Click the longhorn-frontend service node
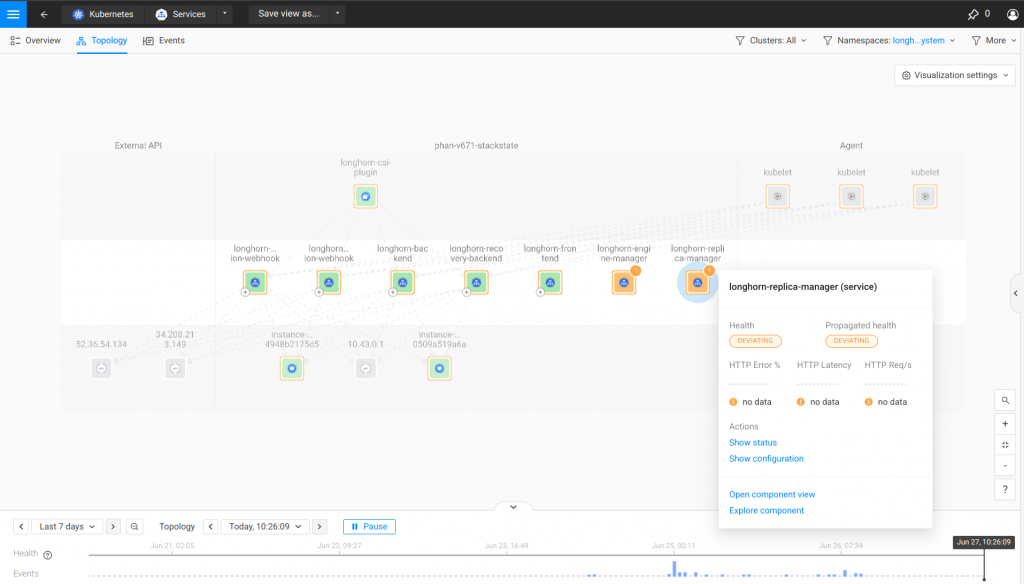The height and width of the screenshot is (584, 1024). [549, 283]
